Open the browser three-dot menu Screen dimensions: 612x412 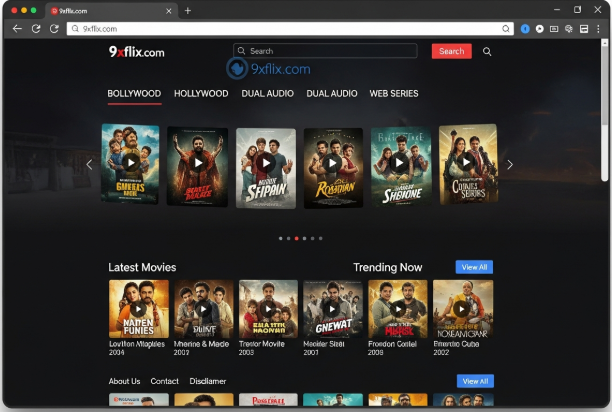pyautogui.click(x=598, y=29)
